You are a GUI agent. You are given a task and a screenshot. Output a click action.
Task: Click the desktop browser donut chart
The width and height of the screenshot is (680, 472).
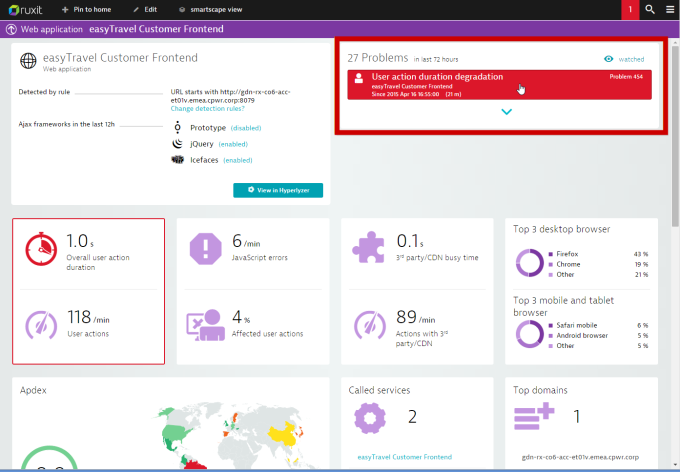tap(530, 263)
